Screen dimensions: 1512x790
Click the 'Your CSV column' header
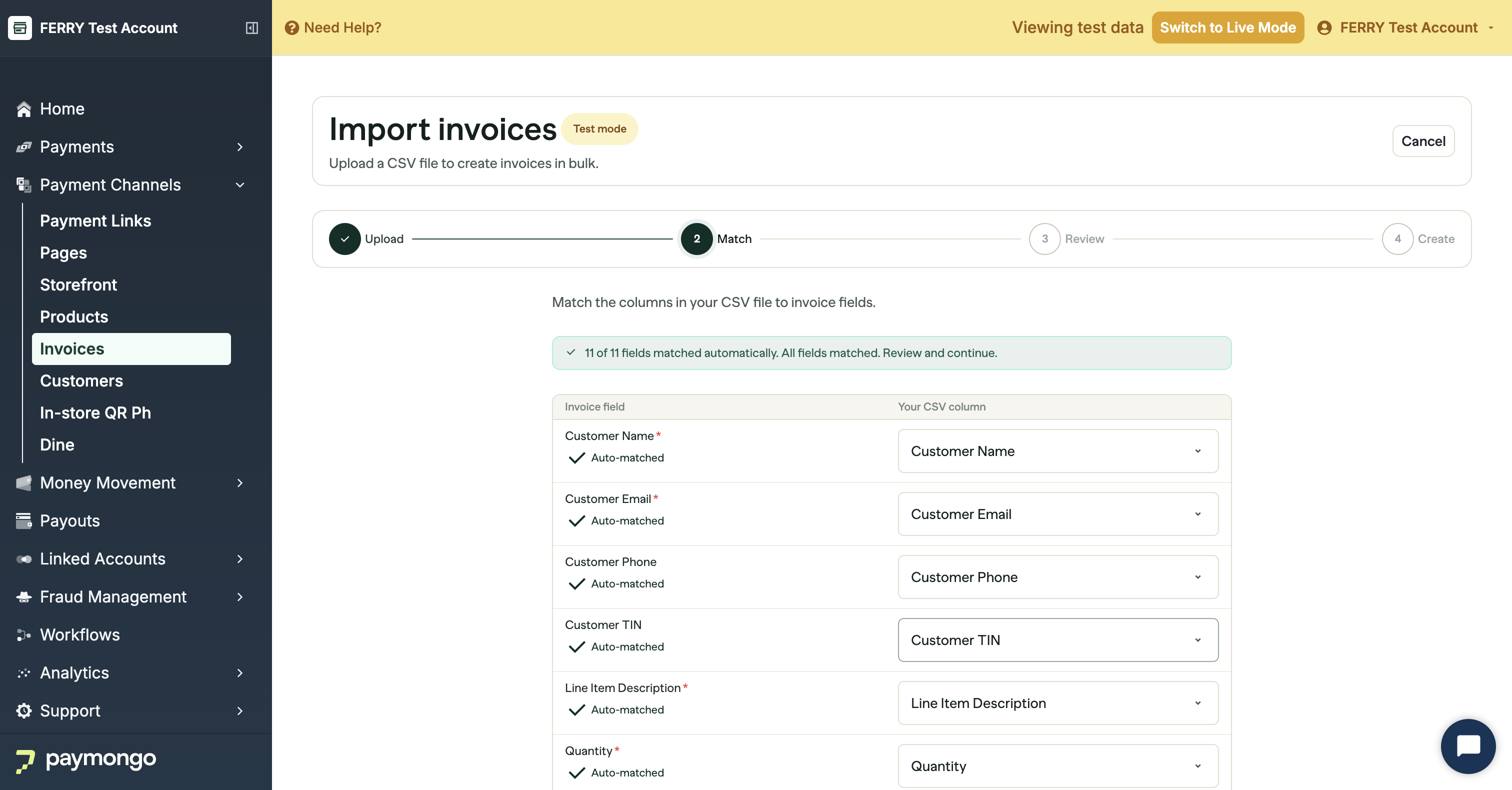(x=941, y=406)
